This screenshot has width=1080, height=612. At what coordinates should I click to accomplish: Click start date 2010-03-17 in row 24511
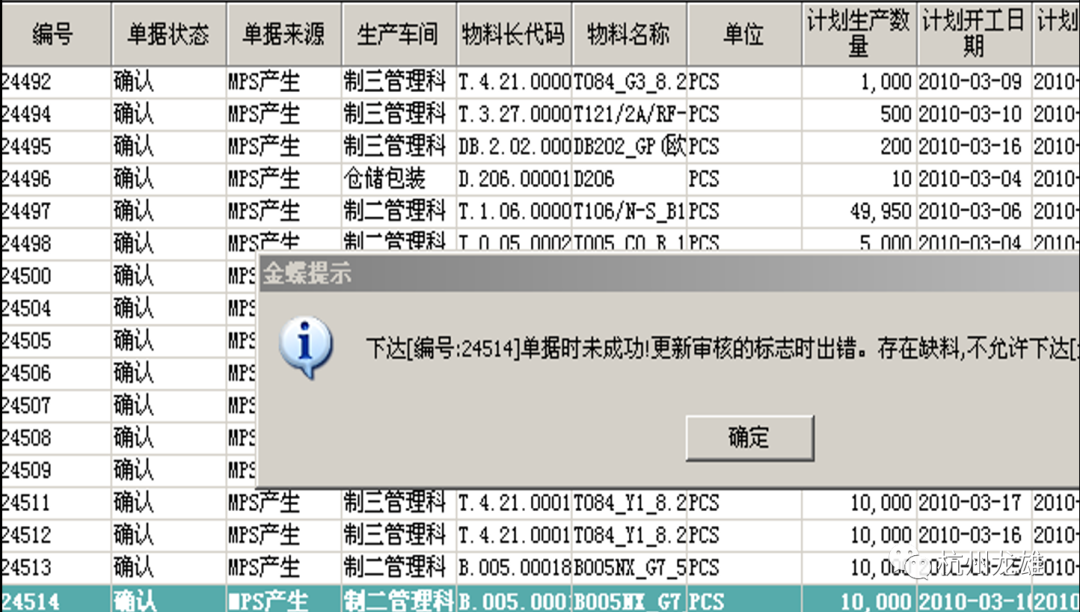click(974, 503)
